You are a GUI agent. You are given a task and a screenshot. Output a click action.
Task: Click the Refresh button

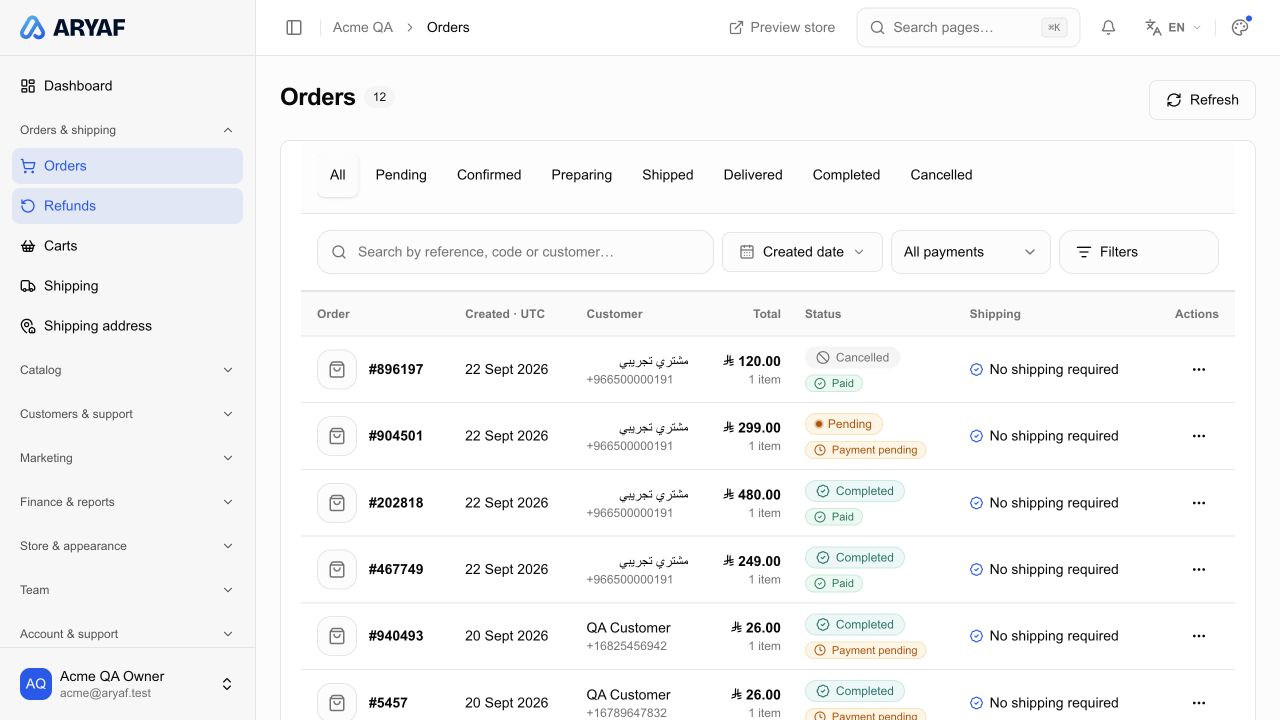[1202, 100]
